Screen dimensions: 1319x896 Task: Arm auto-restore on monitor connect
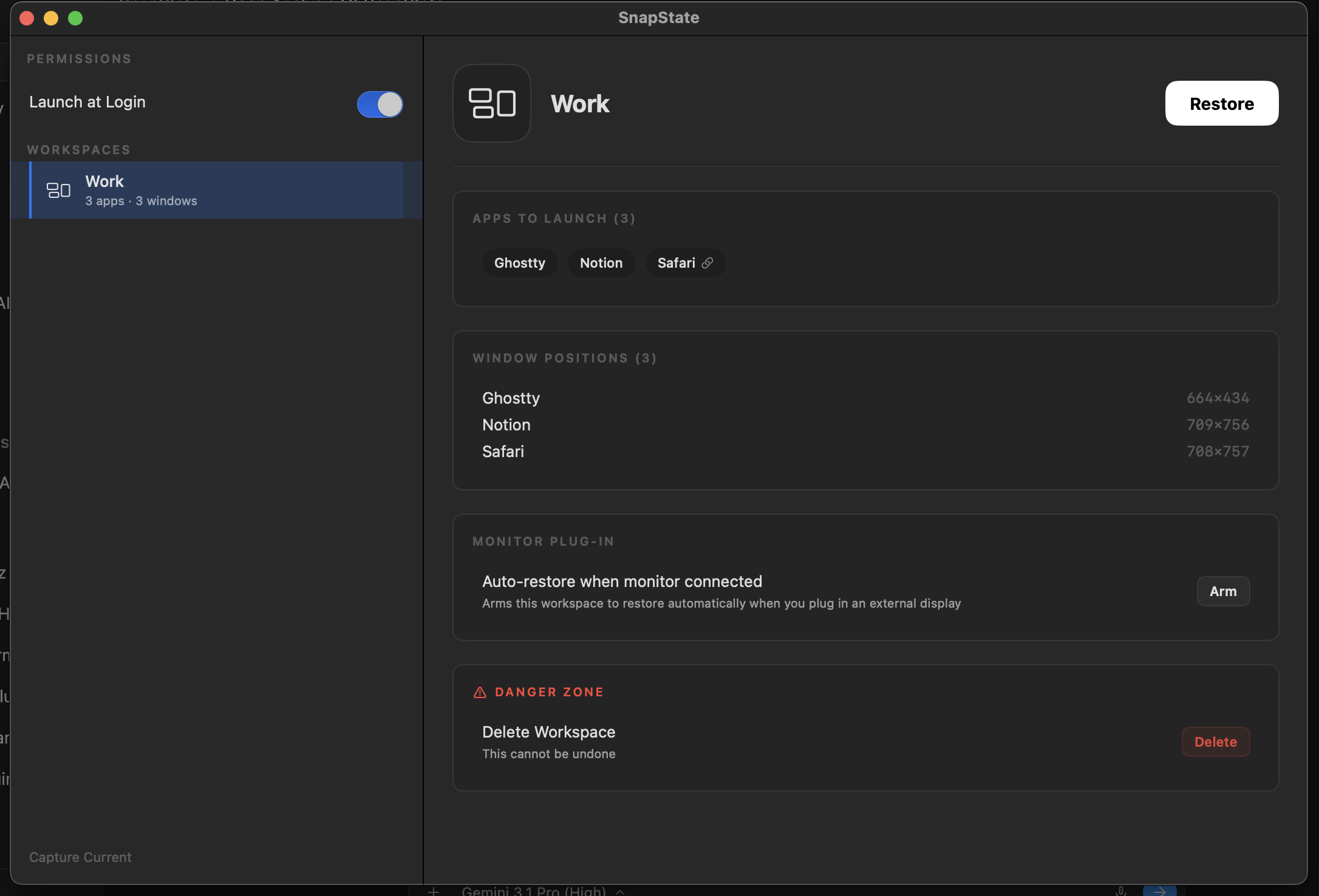click(x=1223, y=591)
